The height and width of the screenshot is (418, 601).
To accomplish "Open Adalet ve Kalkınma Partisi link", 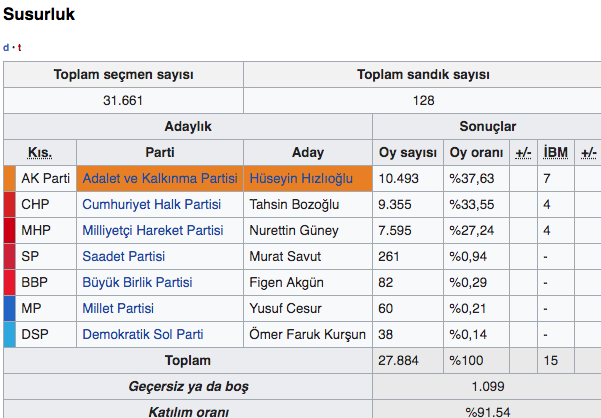I will tap(160, 179).
